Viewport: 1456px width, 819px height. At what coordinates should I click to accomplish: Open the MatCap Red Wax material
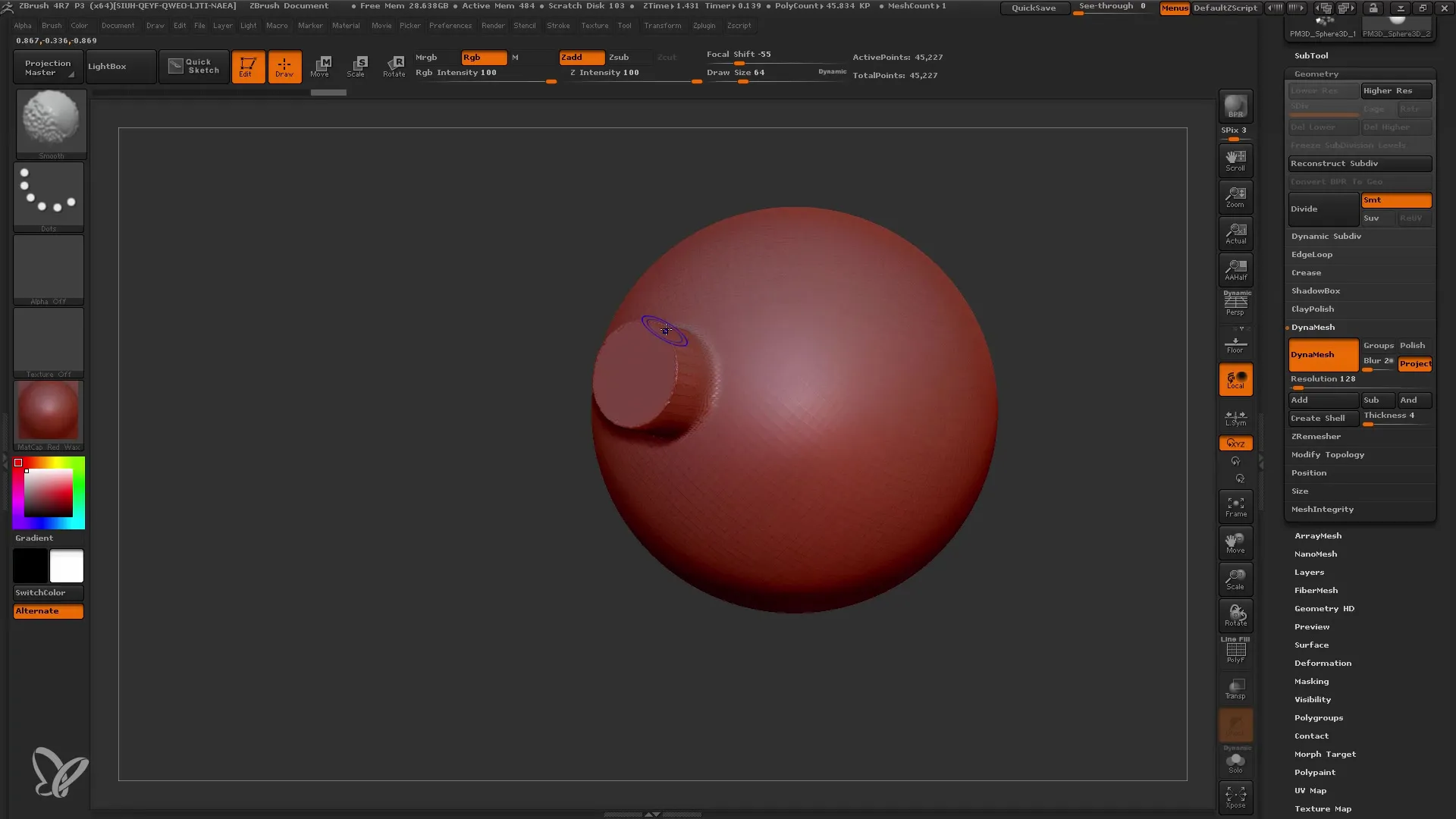(49, 416)
